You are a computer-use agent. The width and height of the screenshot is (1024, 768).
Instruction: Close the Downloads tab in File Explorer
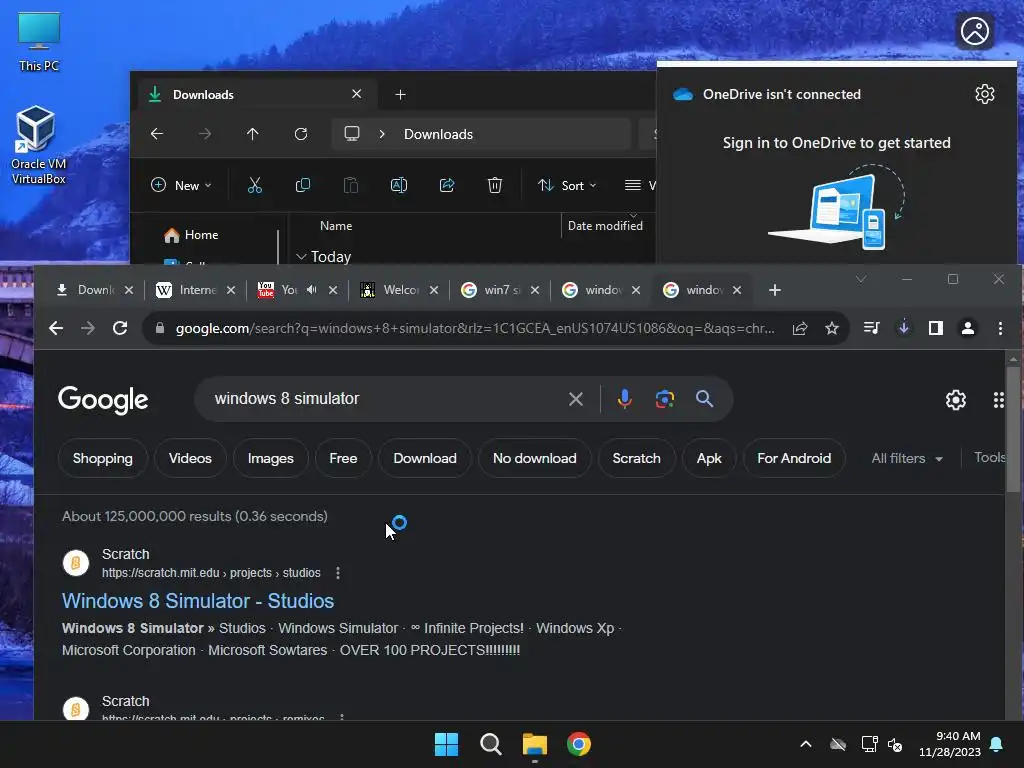[x=357, y=94]
